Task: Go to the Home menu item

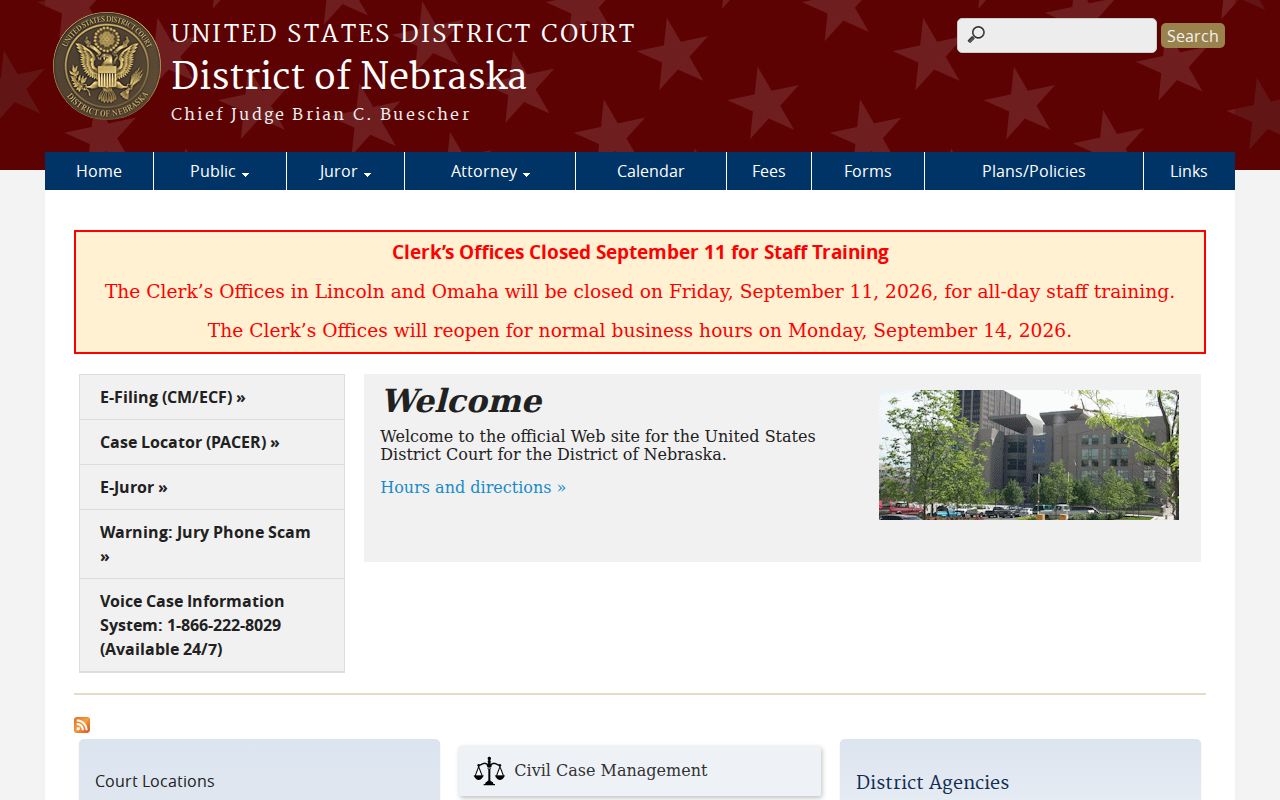Action: (99, 171)
